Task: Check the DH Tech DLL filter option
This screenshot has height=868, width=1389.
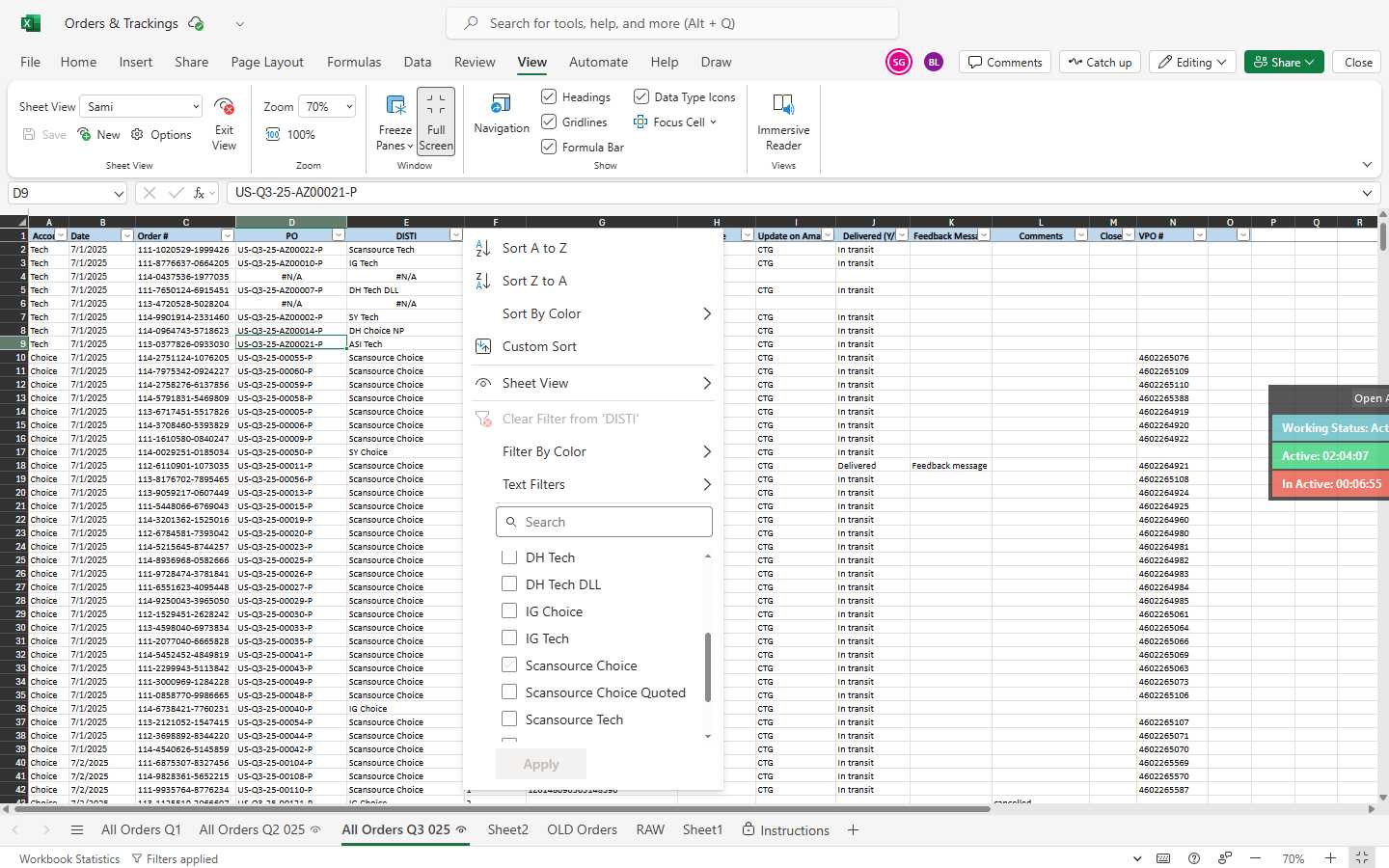Action: 509,583
